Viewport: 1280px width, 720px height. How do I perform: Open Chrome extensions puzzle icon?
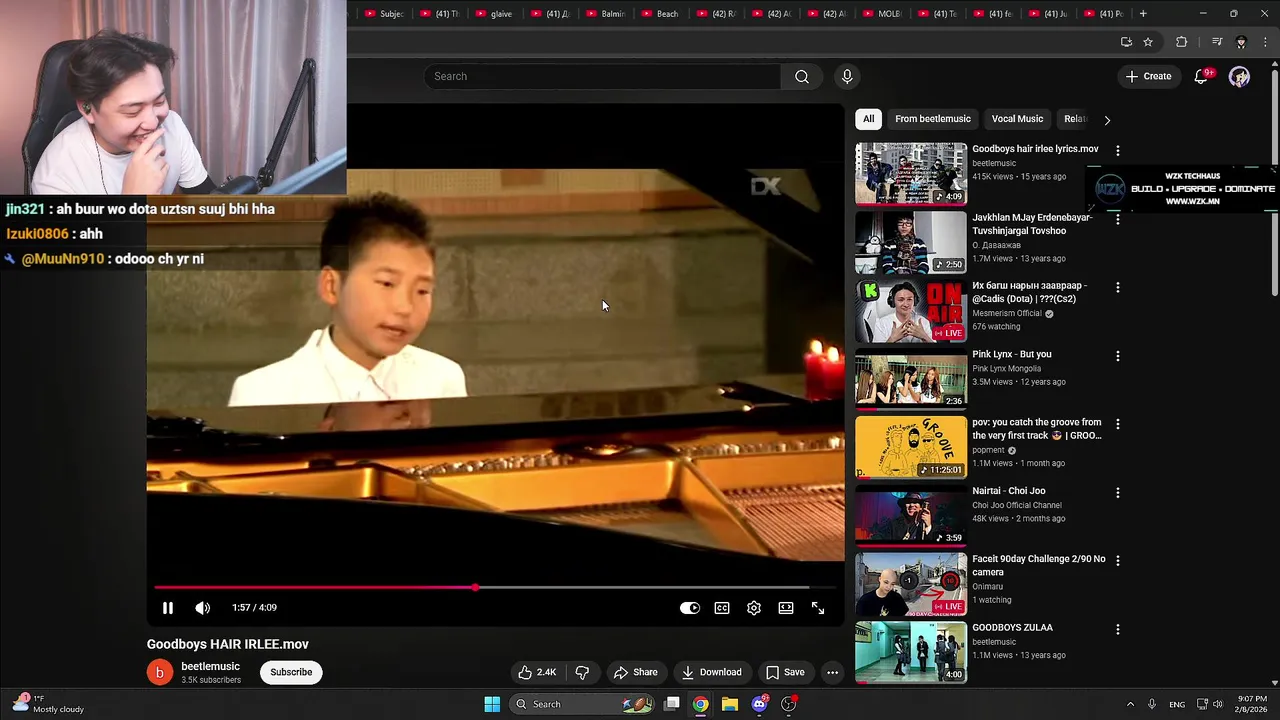[x=1181, y=42]
